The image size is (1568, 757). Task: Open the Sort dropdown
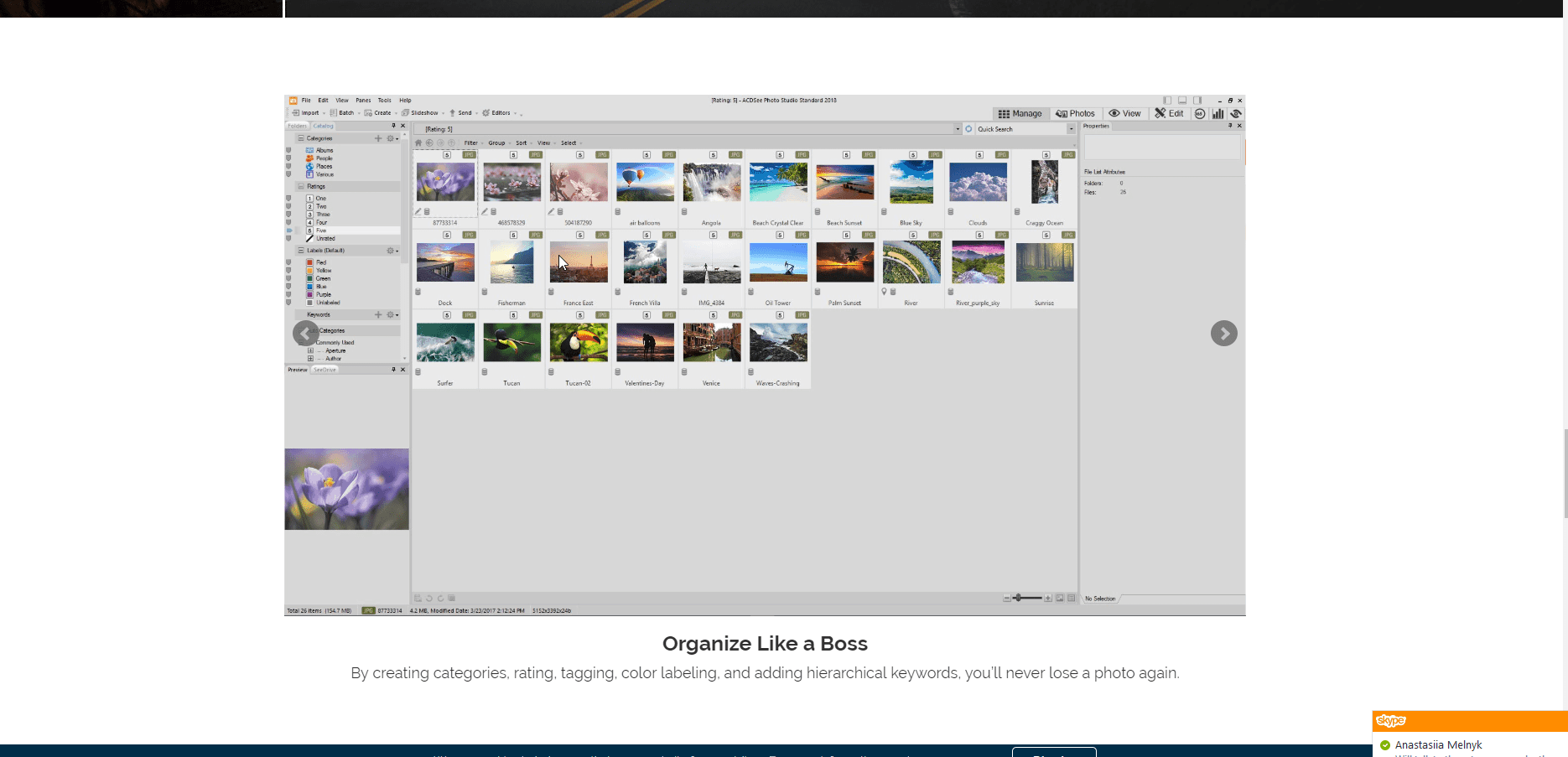click(x=522, y=143)
